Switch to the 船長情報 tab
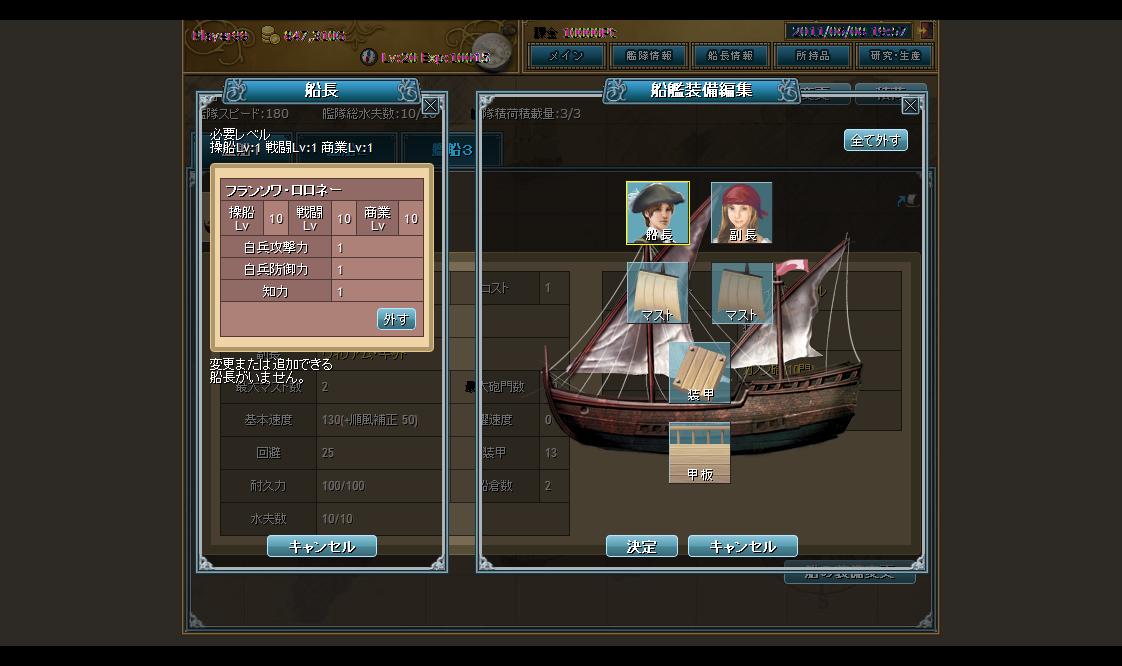Viewport: 1122px width, 666px height. [x=731, y=56]
